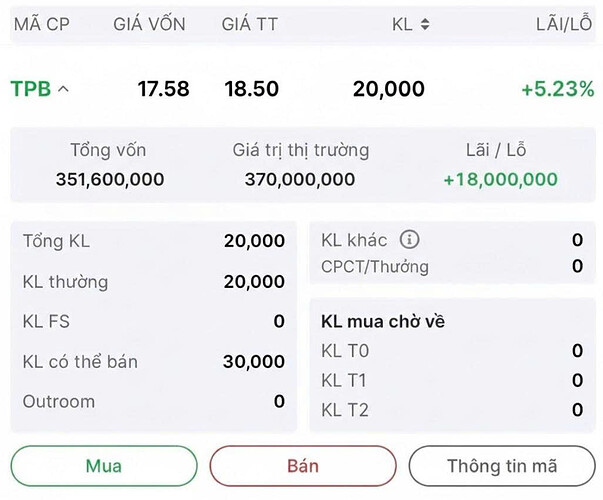Tap the market price 18.50
The image size is (603, 500).
251,89
